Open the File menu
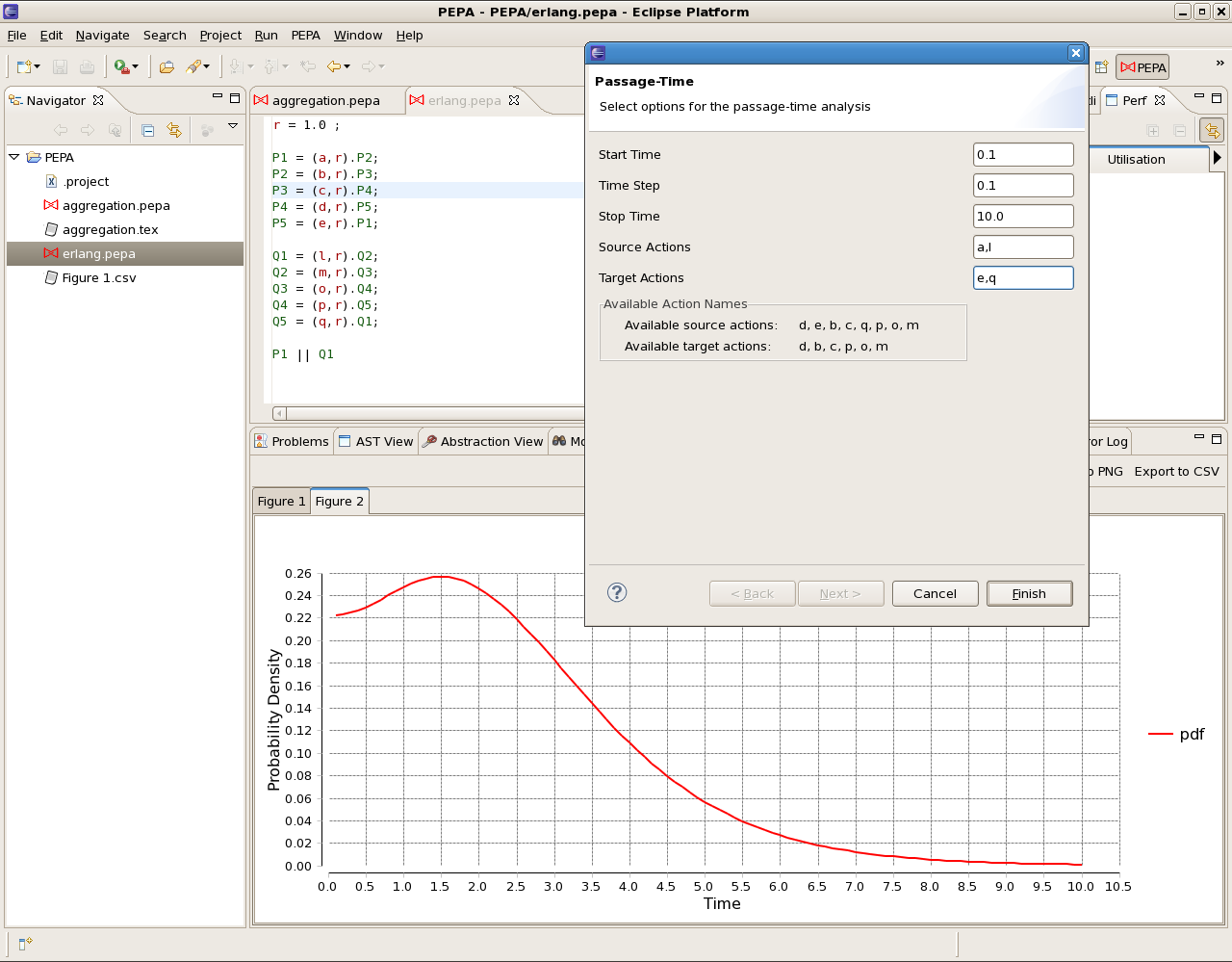This screenshot has height=962, width=1232. [17, 36]
